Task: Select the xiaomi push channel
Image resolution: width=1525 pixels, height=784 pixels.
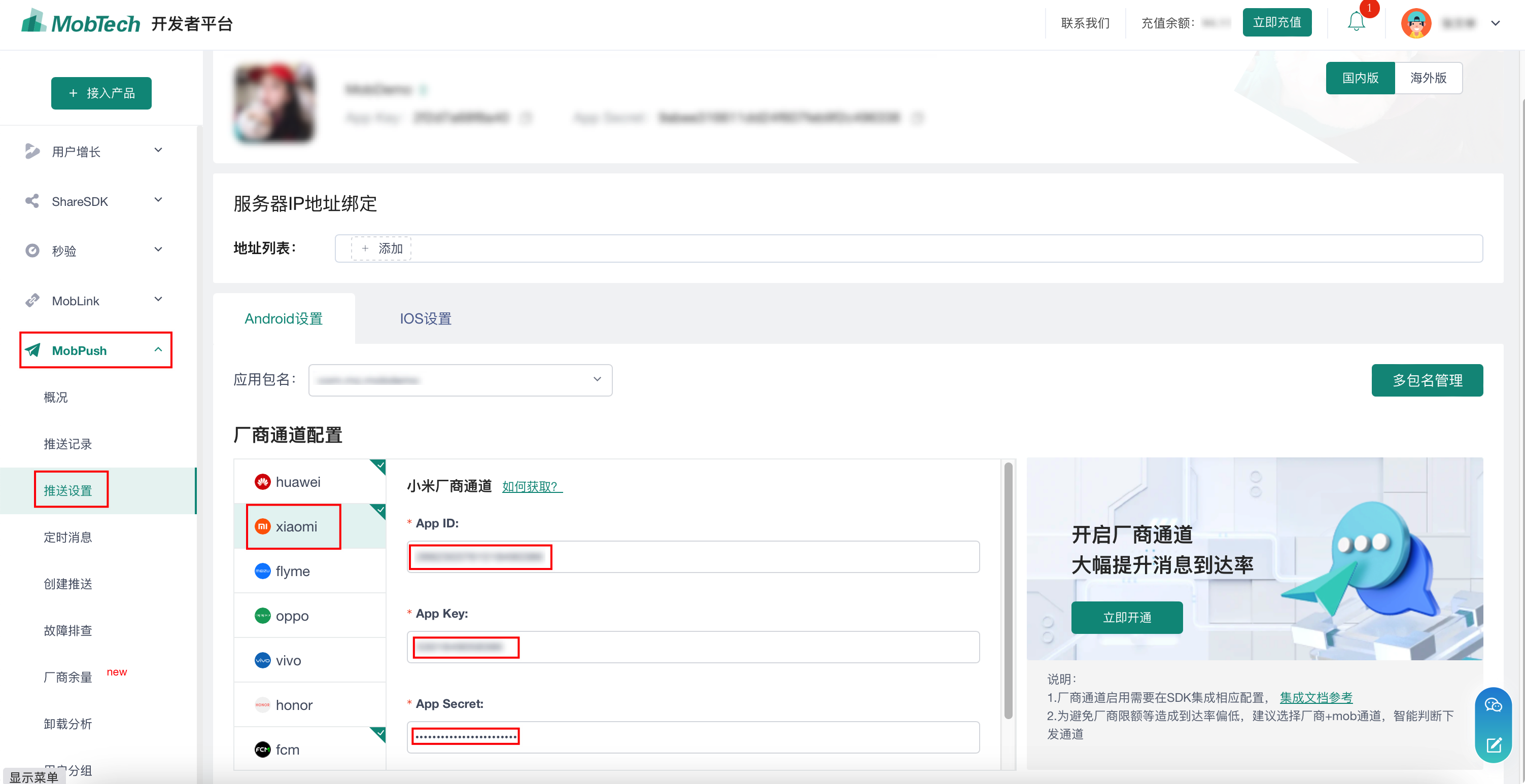Action: click(296, 526)
